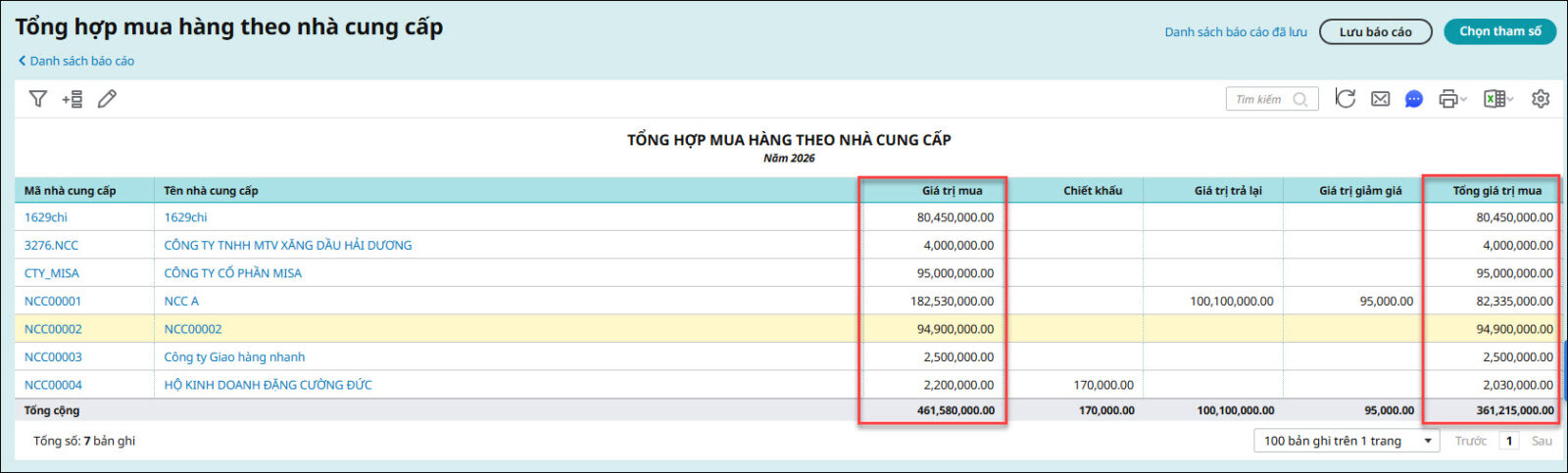Click the add rows icon
Viewport: 1568px width, 473px height.
click(x=73, y=99)
